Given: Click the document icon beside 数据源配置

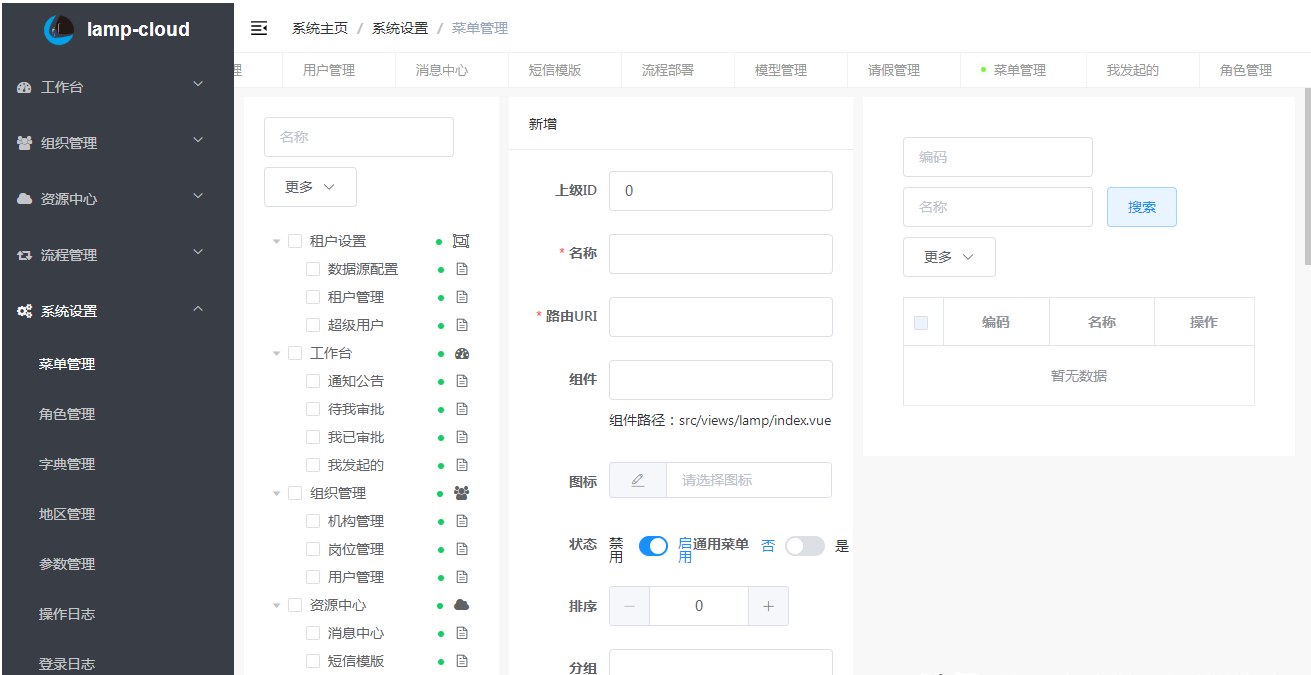Looking at the screenshot, I should pyautogui.click(x=462, y=269).
